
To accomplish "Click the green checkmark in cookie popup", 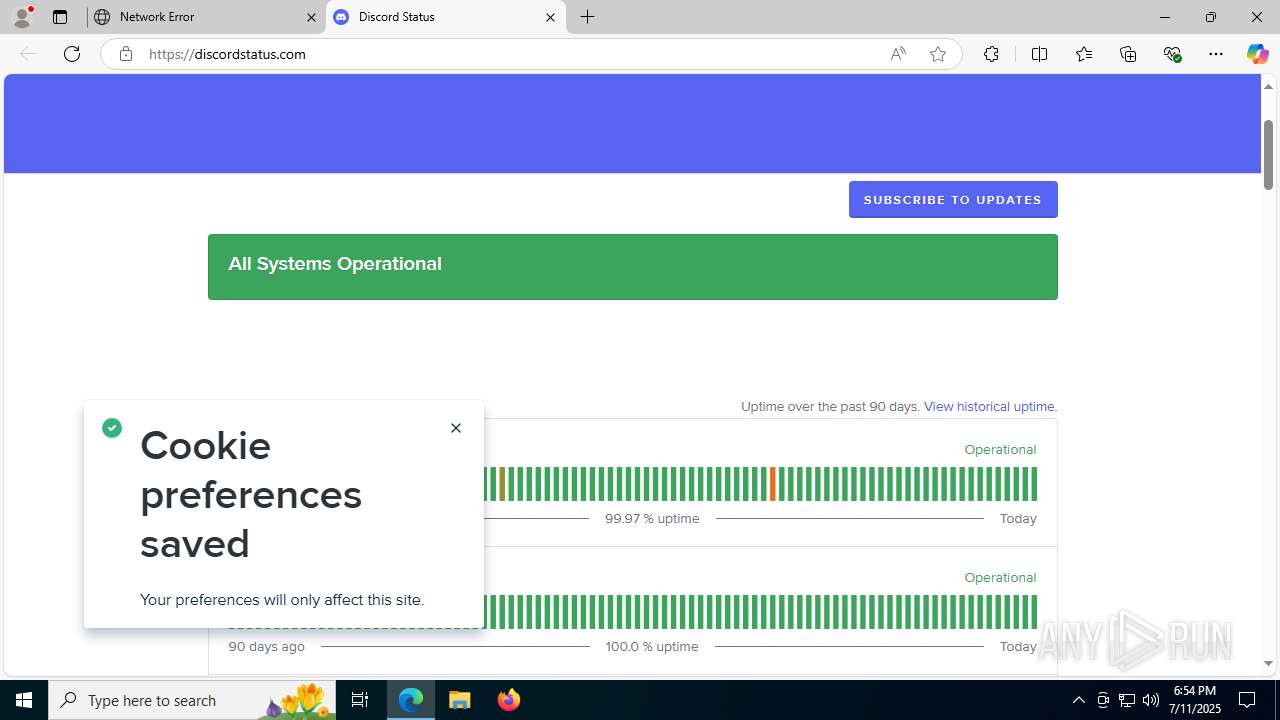I will tap(112, 428).
